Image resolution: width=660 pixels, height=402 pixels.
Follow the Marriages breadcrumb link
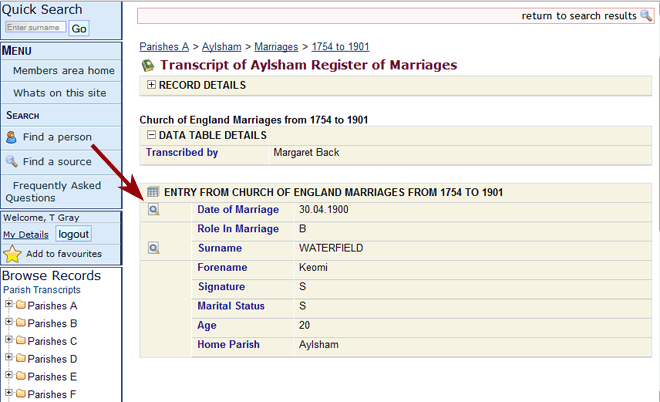tap(276, 47)
